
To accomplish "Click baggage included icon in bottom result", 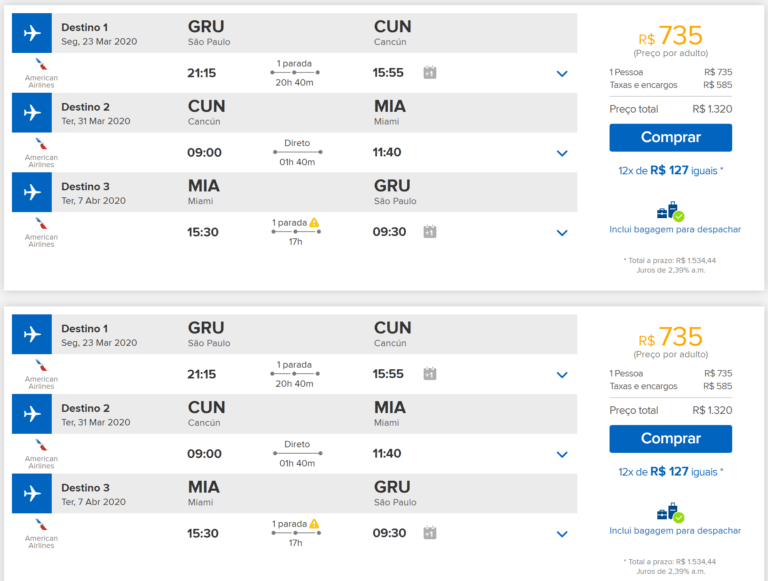I will click(670, 512).
